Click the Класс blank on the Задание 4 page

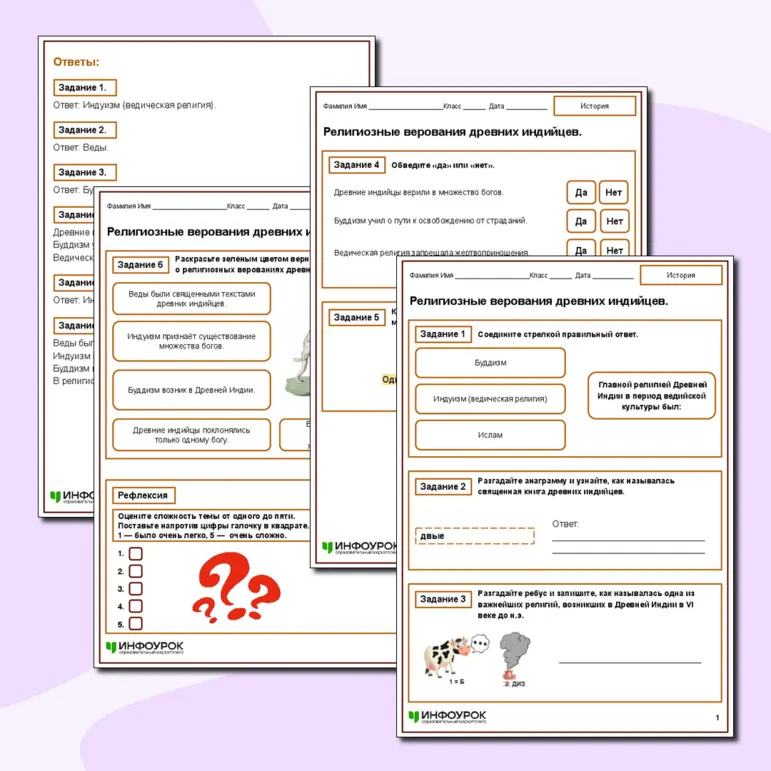(x=474, y=107)
